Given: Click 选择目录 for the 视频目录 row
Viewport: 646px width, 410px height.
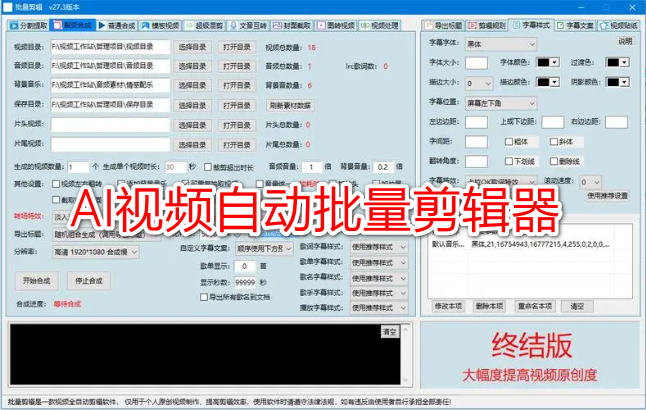Looking at the screenshot, I should pos(192,47).
